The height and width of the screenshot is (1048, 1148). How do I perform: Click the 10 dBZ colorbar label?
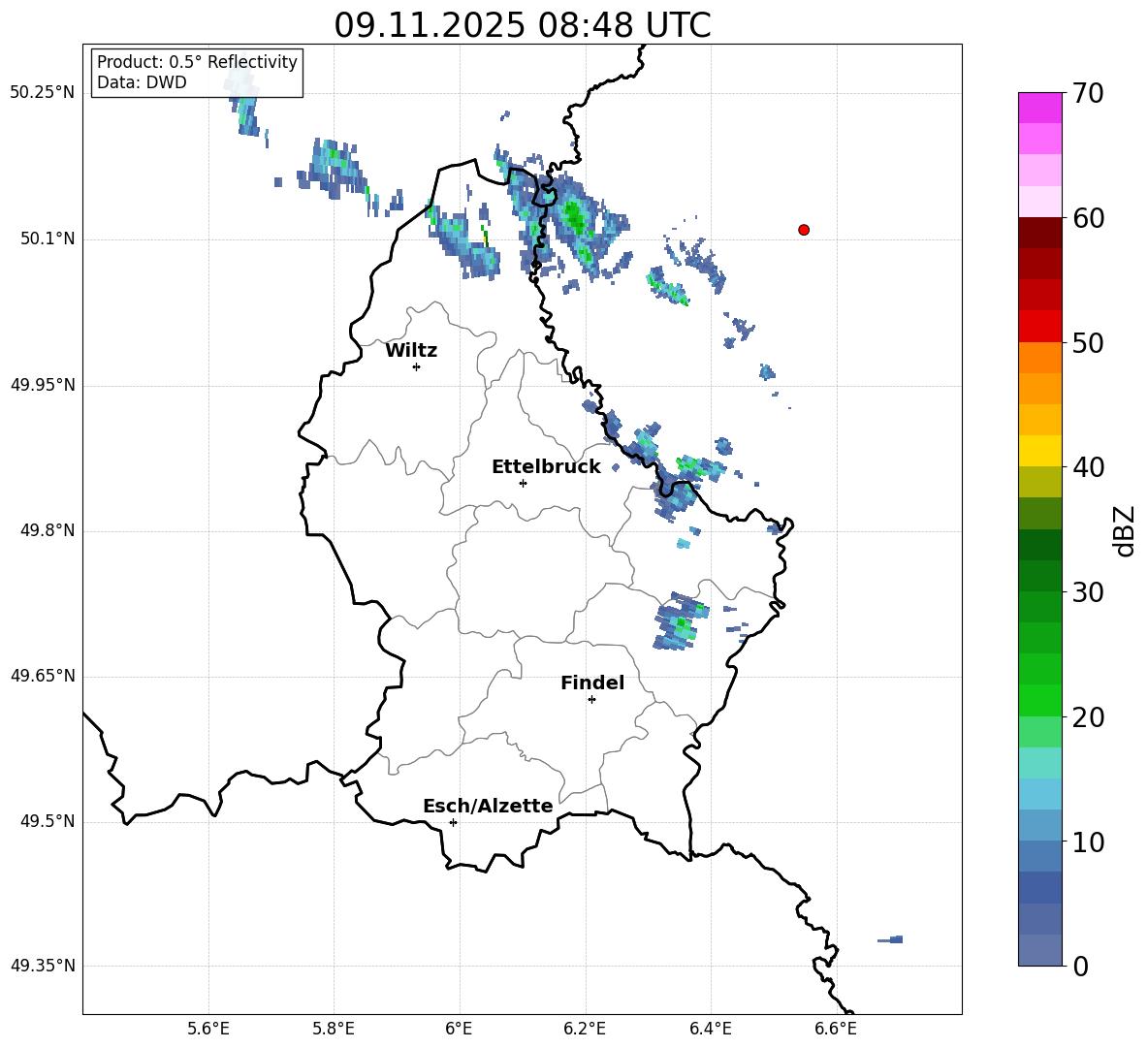1088,842
